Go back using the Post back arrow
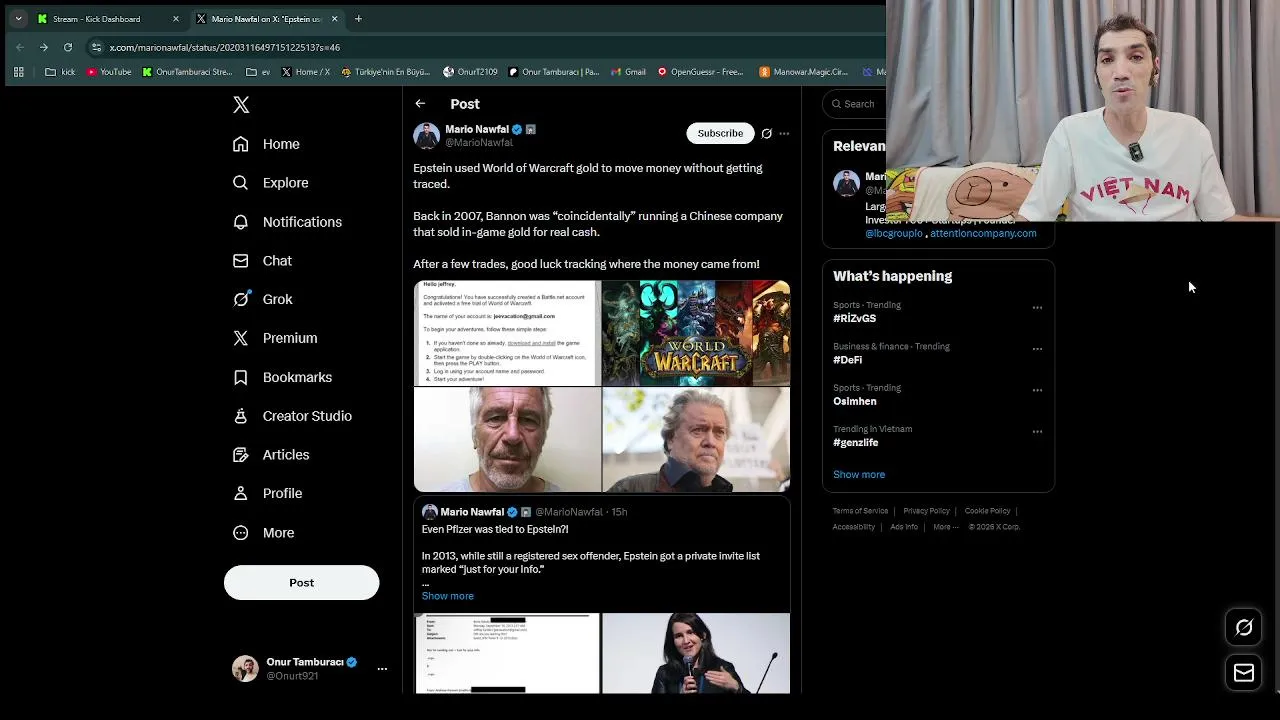 coord(420,104)
